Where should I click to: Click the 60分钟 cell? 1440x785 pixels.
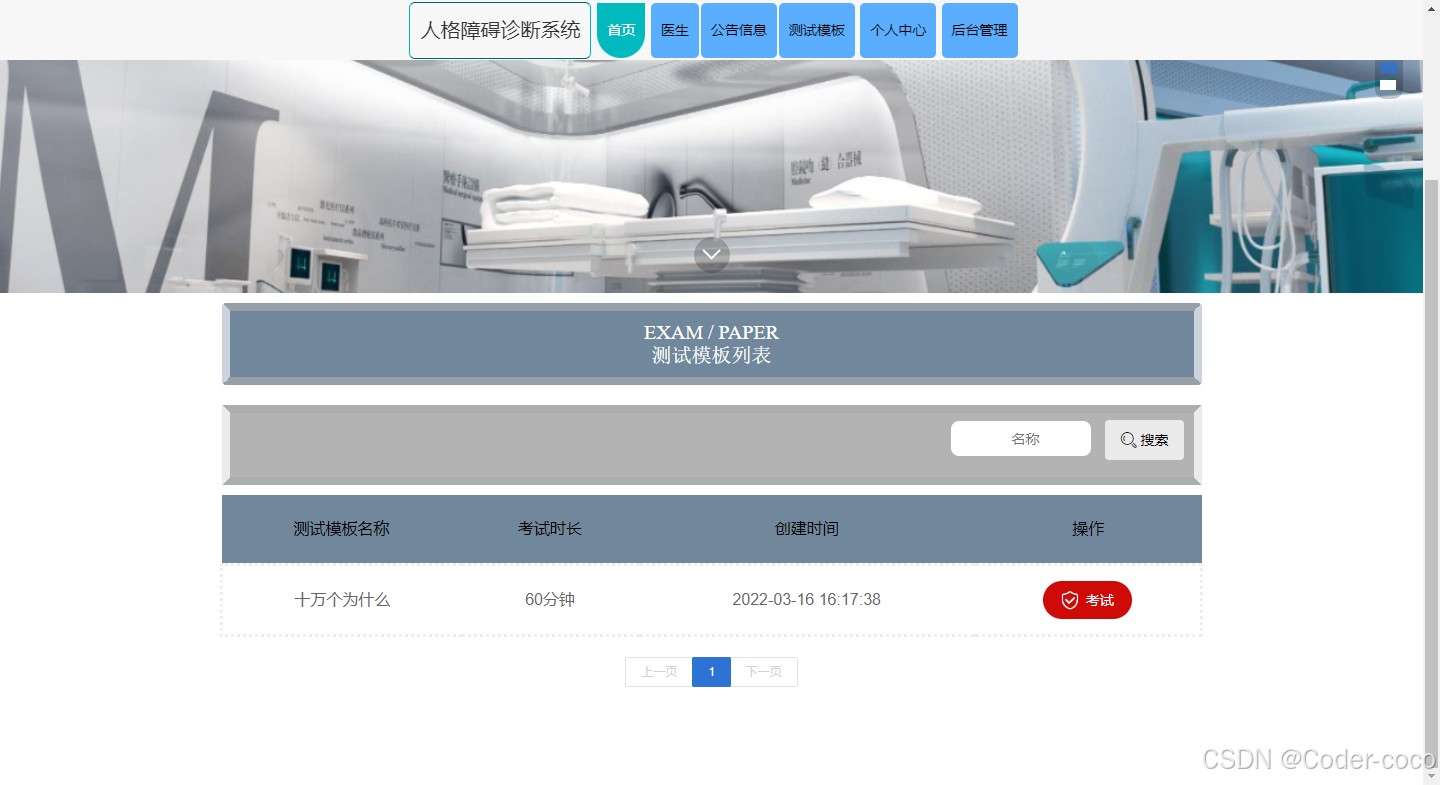click(x=550, y=600)
